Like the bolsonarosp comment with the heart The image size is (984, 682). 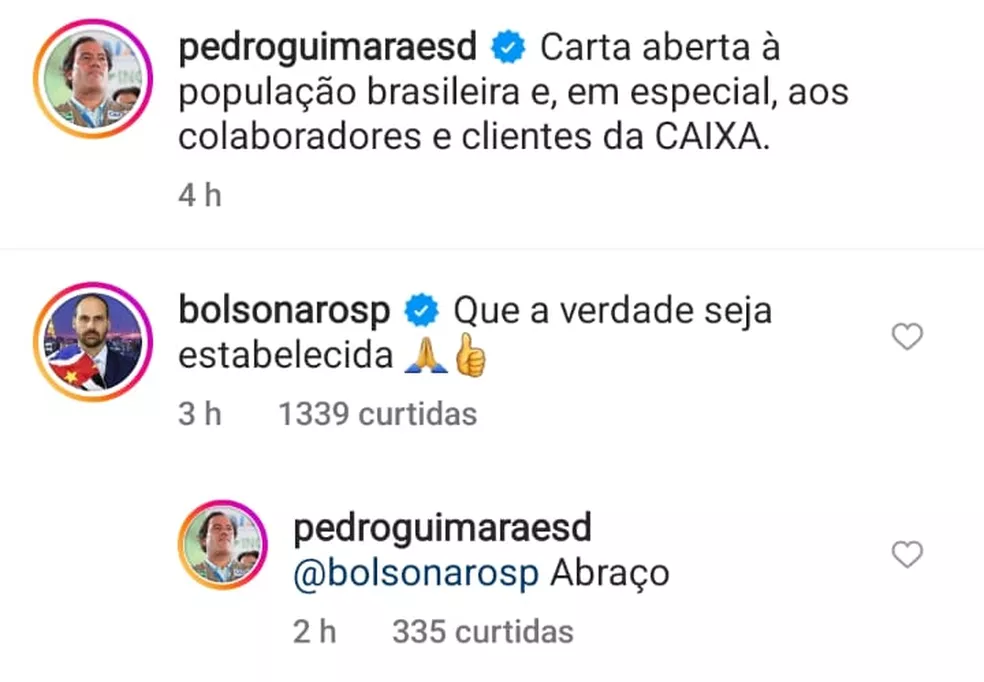[x=907, y=336]
